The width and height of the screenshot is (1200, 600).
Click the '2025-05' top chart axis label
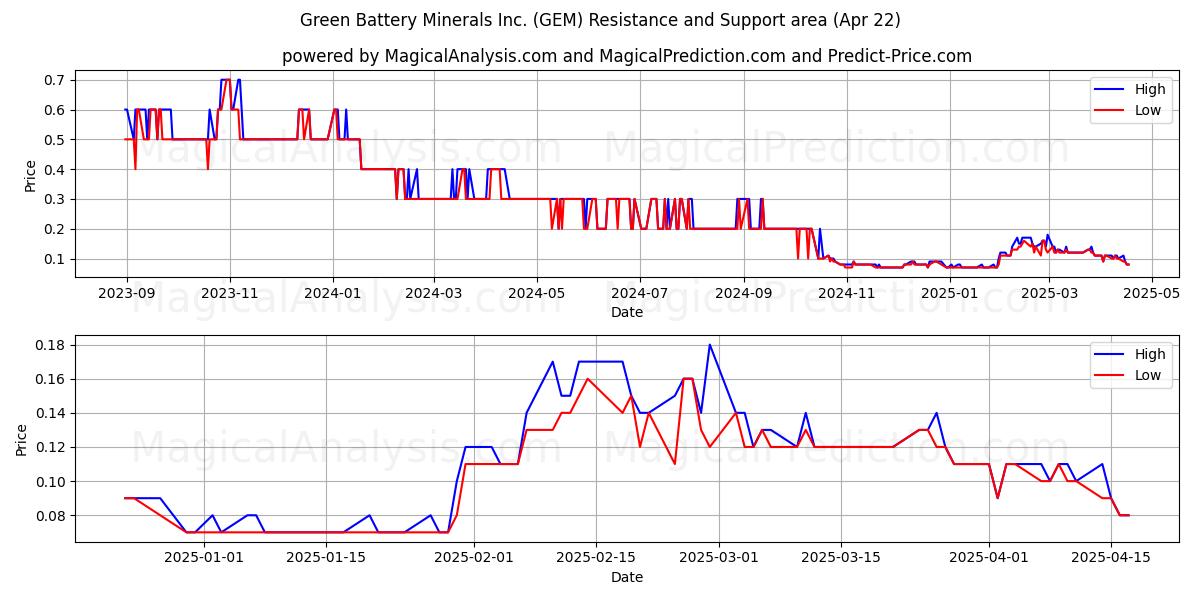[1152, 294]
